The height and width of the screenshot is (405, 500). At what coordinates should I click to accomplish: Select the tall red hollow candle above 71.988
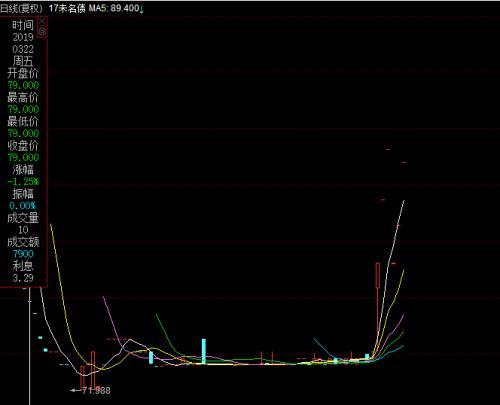click(x=93, y=369)
